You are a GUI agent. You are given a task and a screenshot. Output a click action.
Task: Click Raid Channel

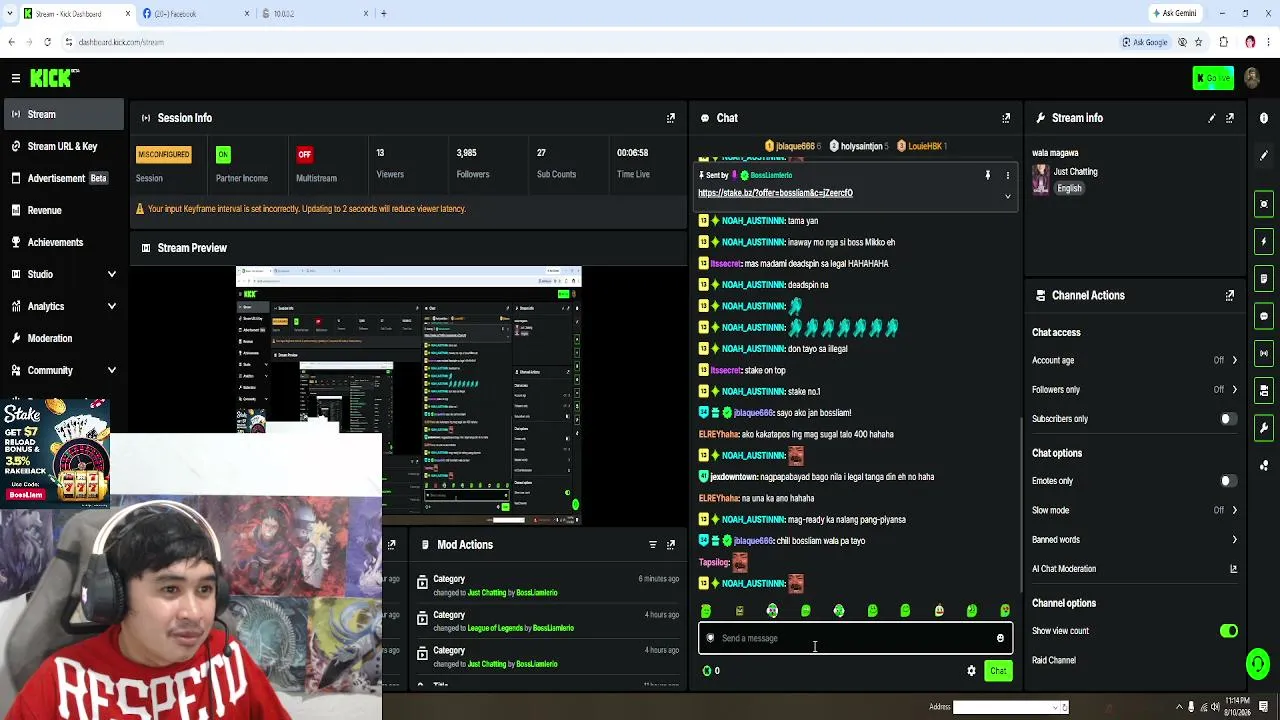tap(1054, 660)
